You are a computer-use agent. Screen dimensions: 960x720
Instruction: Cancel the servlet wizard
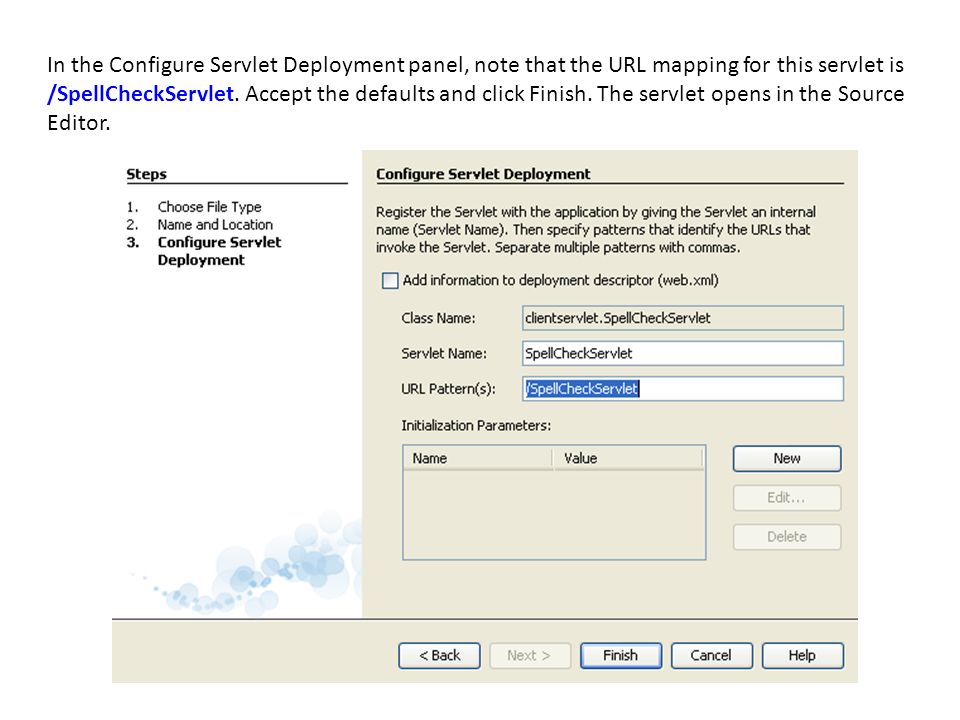coord(711,656)
